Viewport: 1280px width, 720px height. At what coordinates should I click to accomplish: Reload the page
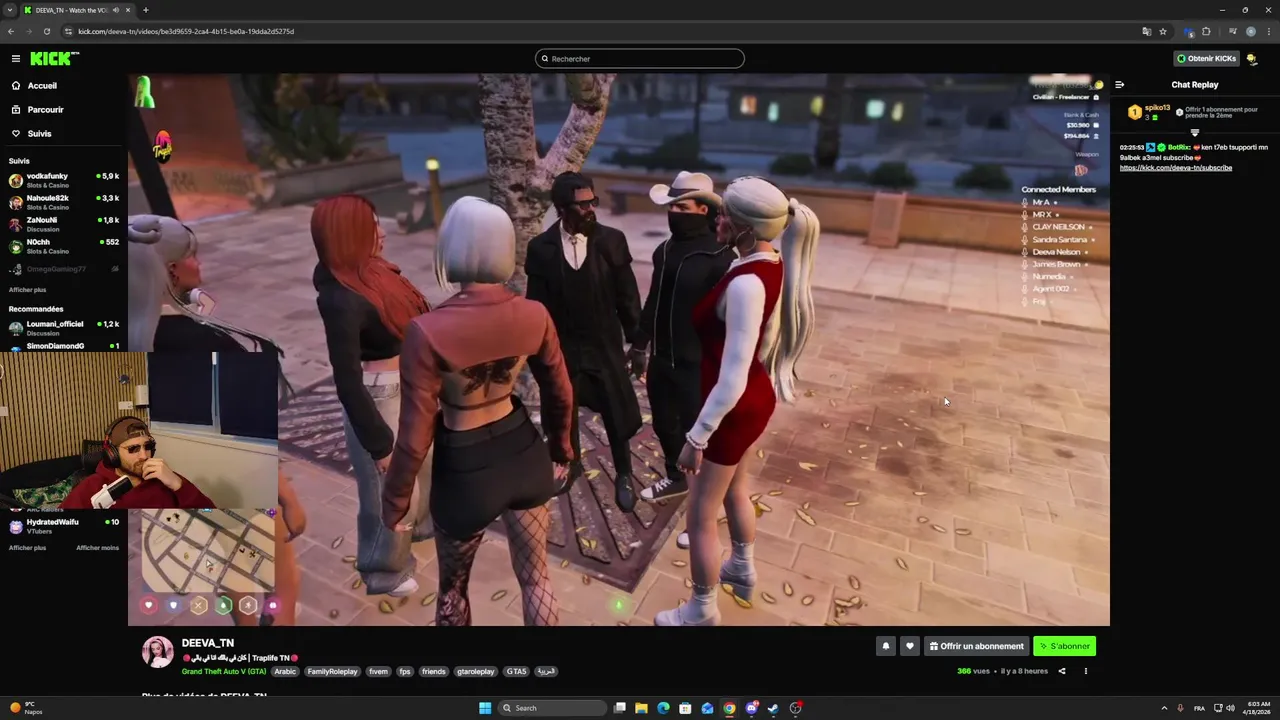tap(47, 31)
